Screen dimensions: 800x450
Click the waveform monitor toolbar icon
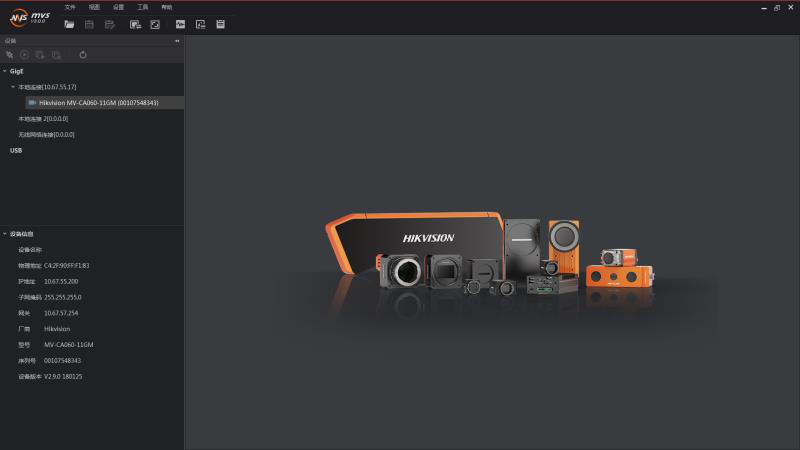[180, 24]
